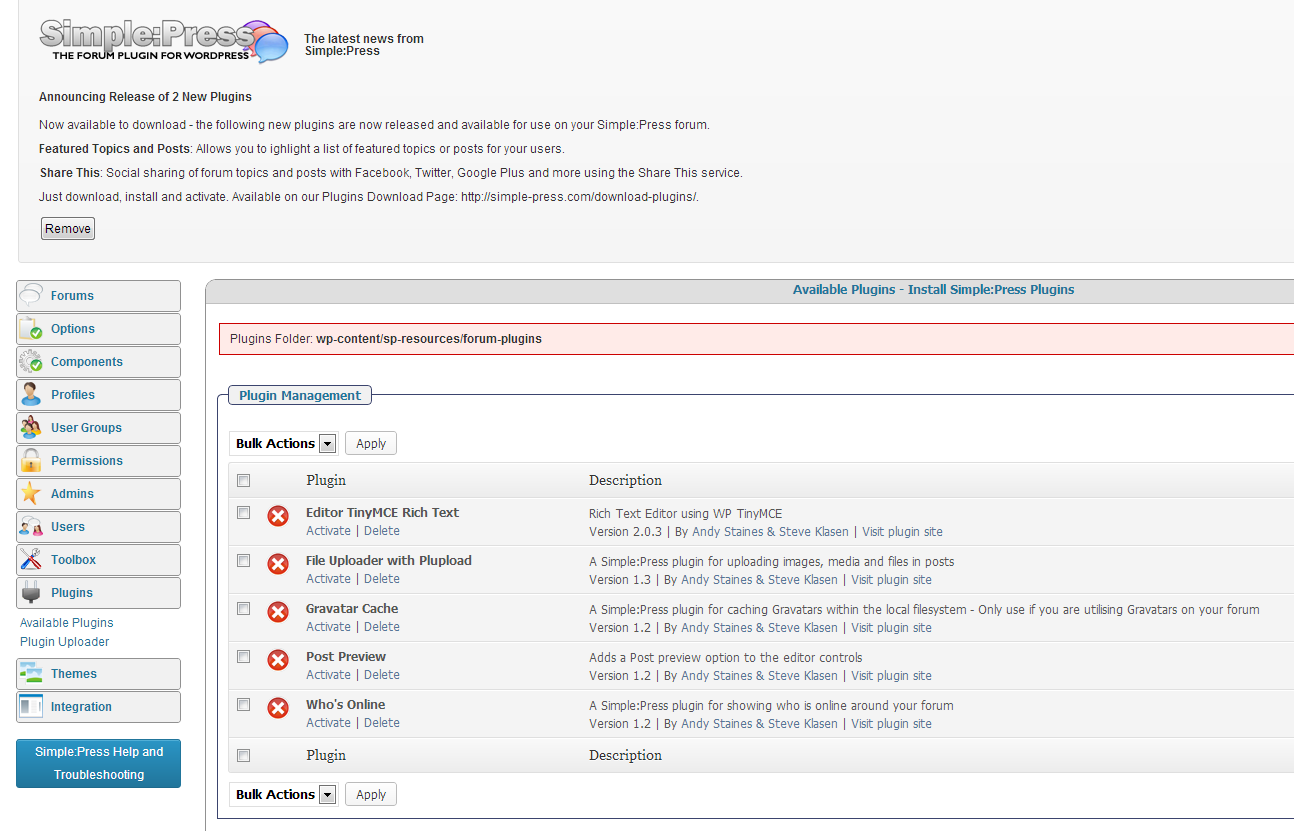Check the Post Preview plugin checkbox
The image size is (1294, 831).
243,657
